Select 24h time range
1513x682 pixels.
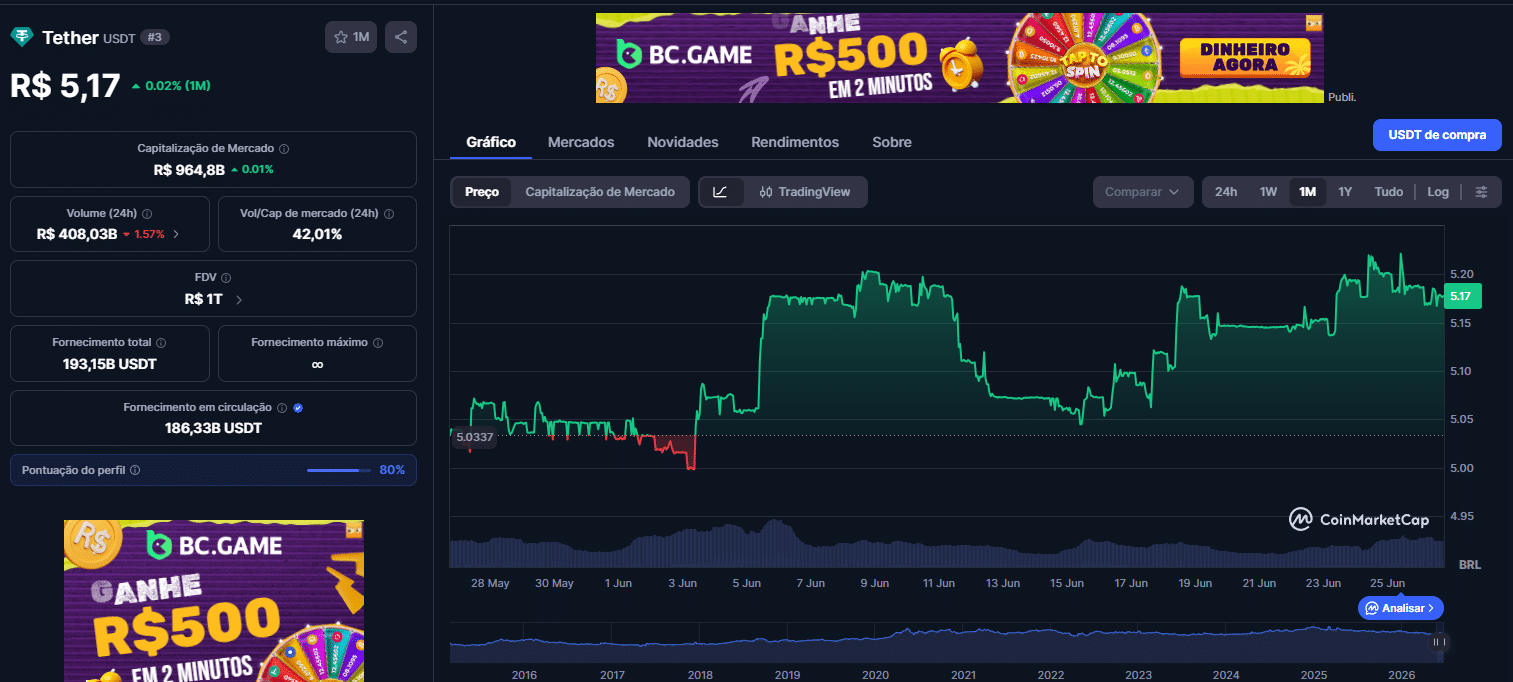point(1226,192)
